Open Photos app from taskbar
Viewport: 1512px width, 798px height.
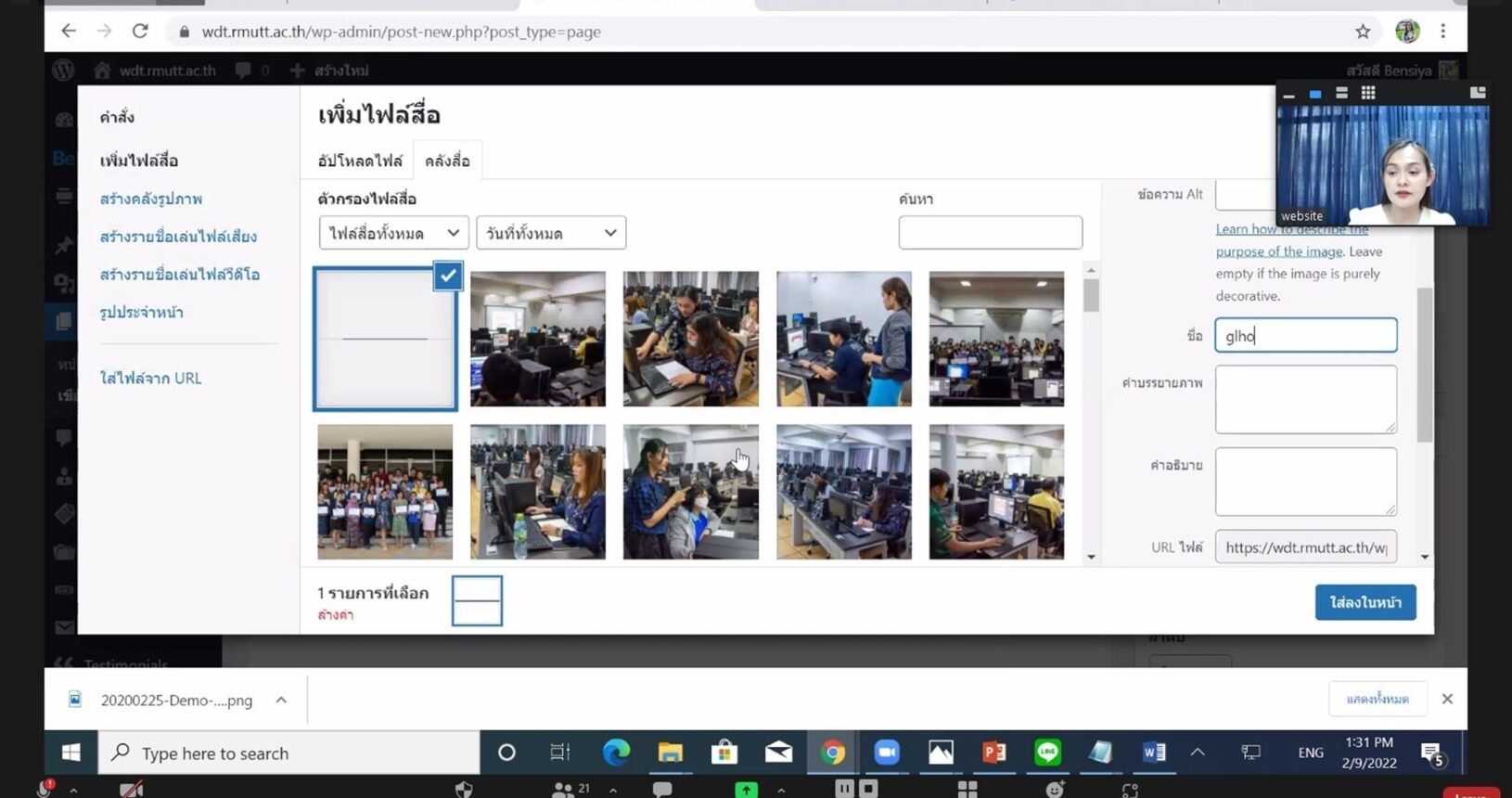click(x=941, y=753)
